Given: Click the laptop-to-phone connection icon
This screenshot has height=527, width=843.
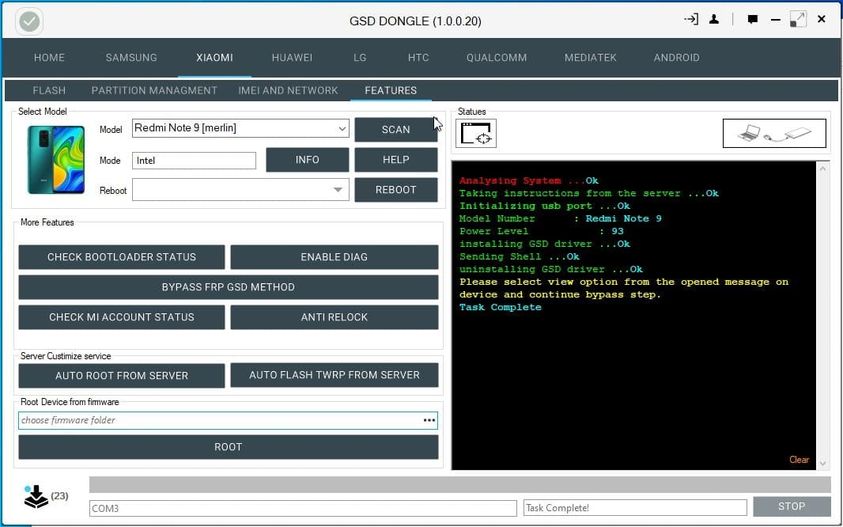Looking at the screenshot, I should point(774,133).
